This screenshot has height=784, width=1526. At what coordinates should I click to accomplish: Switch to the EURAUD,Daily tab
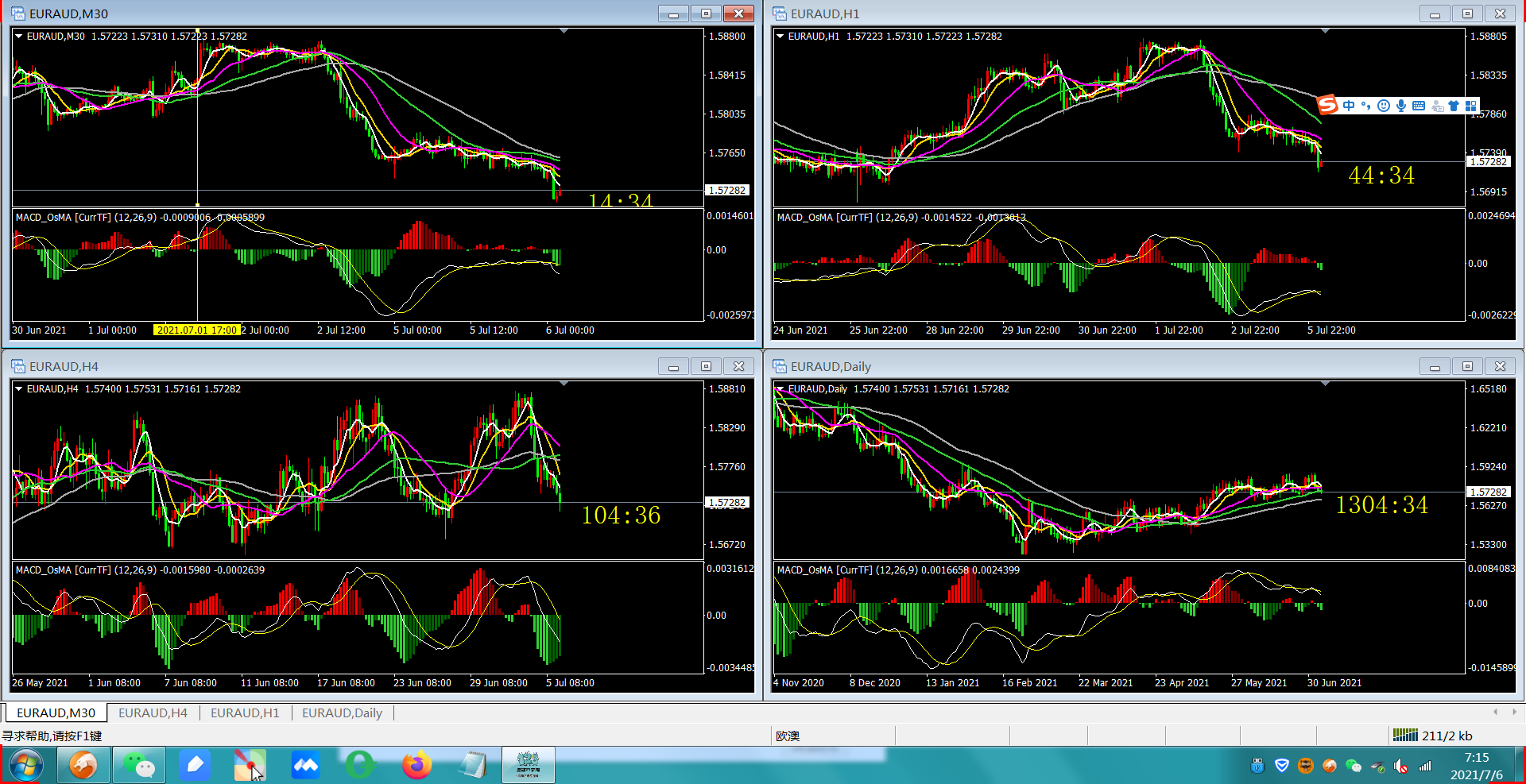point(342,713)
